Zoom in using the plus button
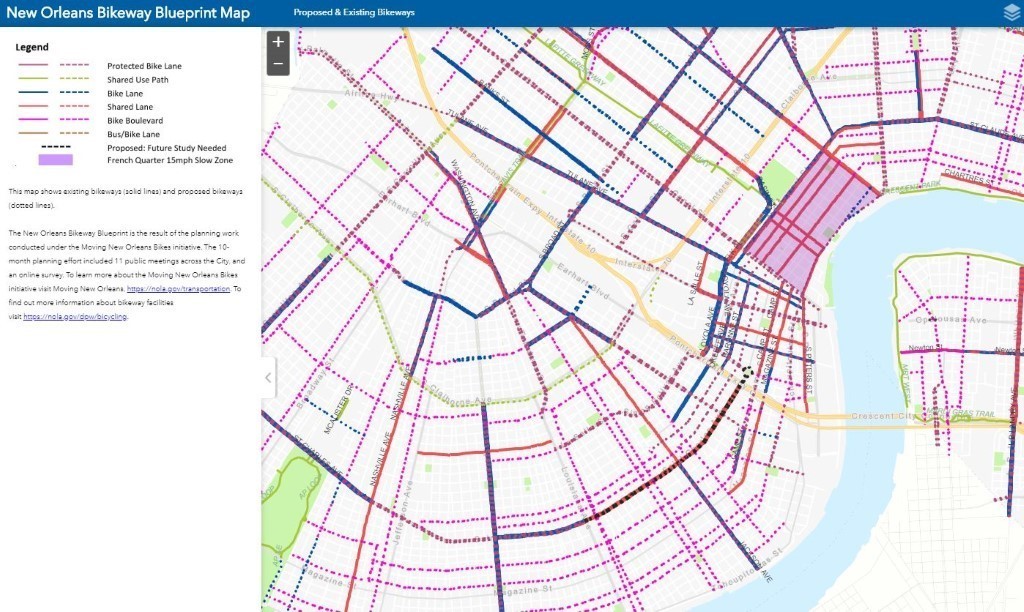This screenshot has width=1024, height=612. (278, 42)
